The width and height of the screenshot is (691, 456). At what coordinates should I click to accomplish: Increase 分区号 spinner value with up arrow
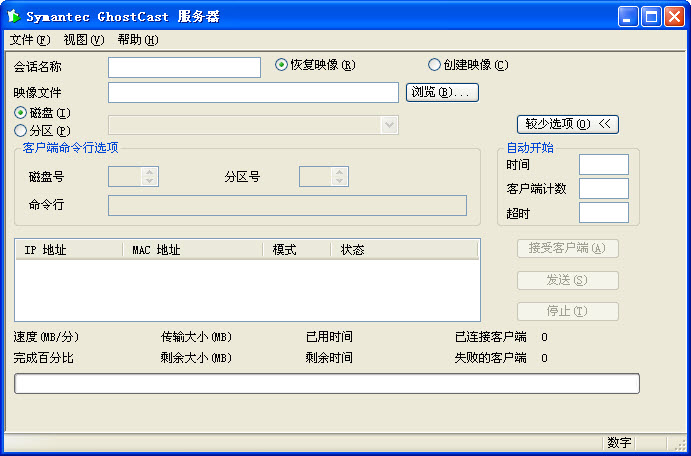(x=339, y=172)
